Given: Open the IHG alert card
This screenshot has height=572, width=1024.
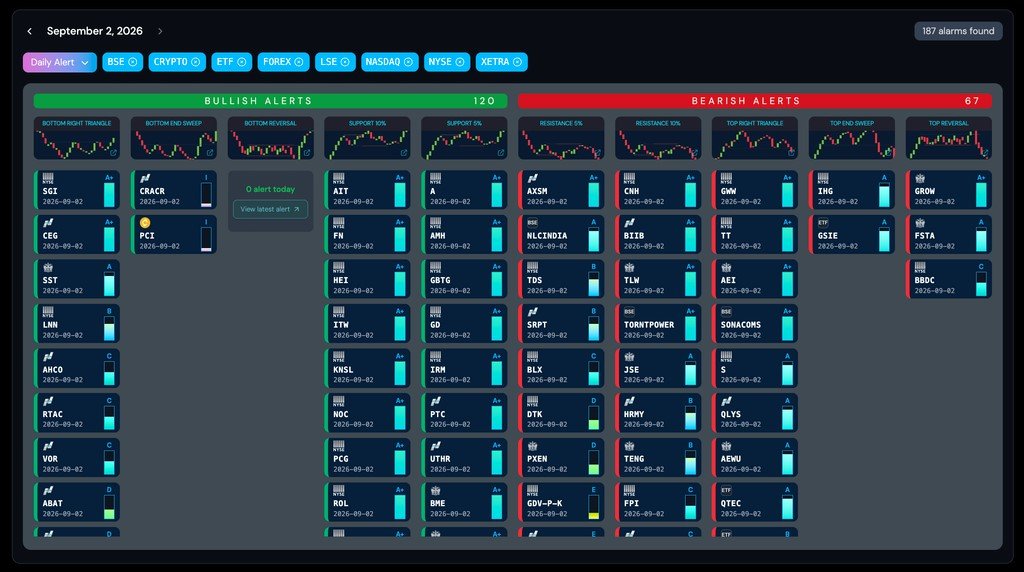Looking at the screenshot, I should tap(852, 190).
